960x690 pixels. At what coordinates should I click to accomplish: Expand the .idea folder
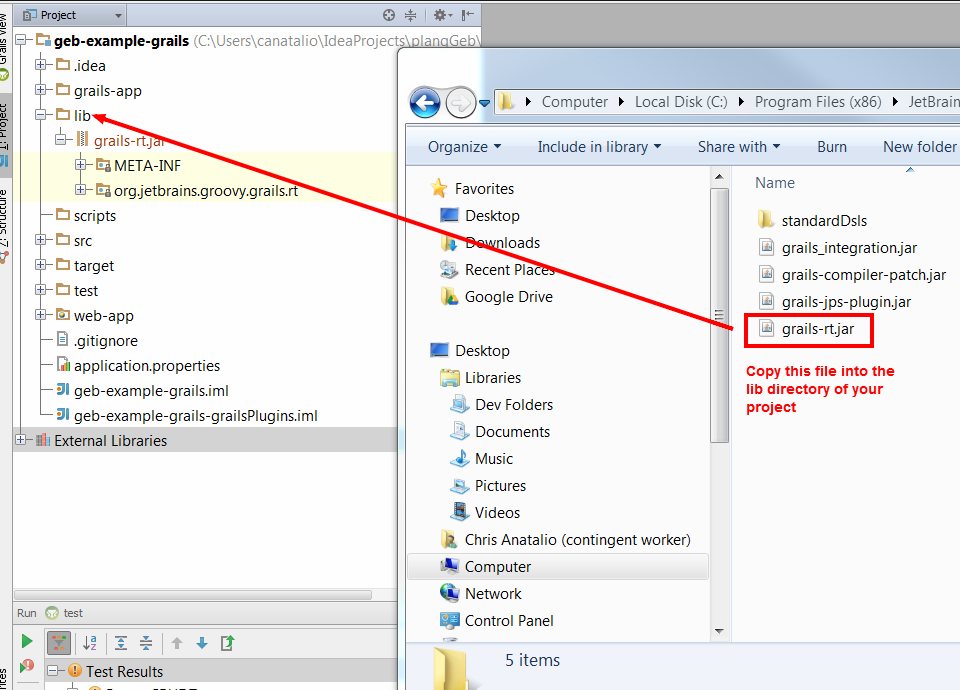[x=40, y=64]
